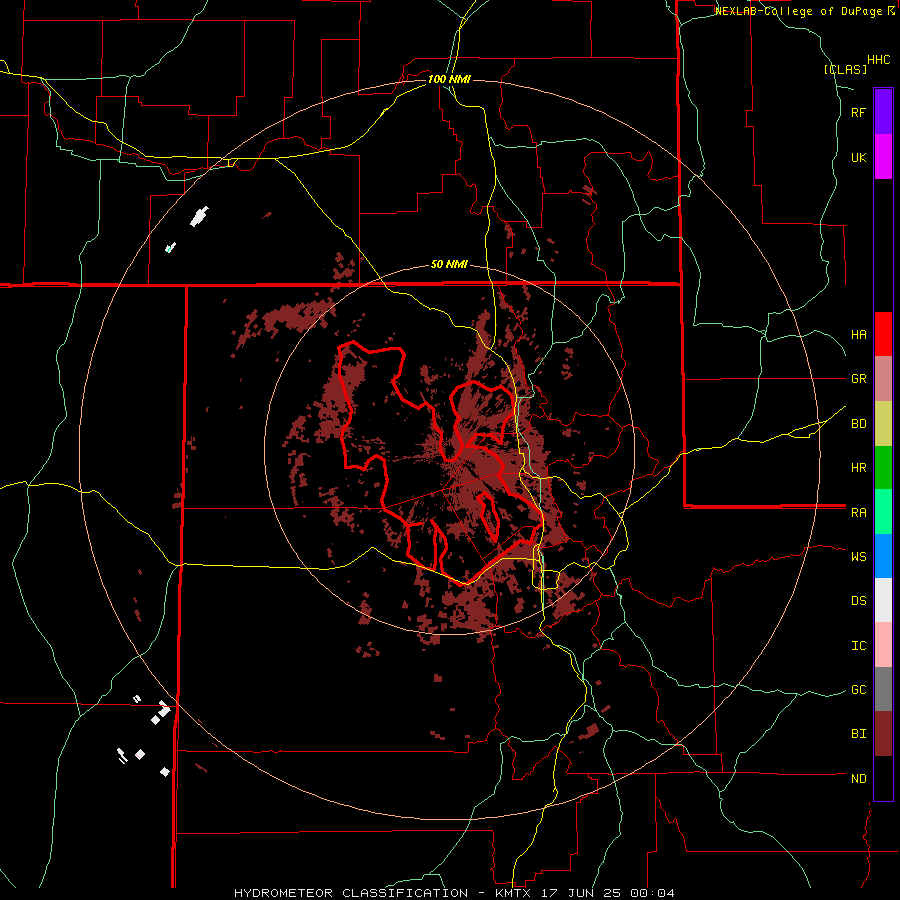Click the ND legend label
The height and width of the screenshot is (900, 900).
pyautogui.click(x=859, y=779)
